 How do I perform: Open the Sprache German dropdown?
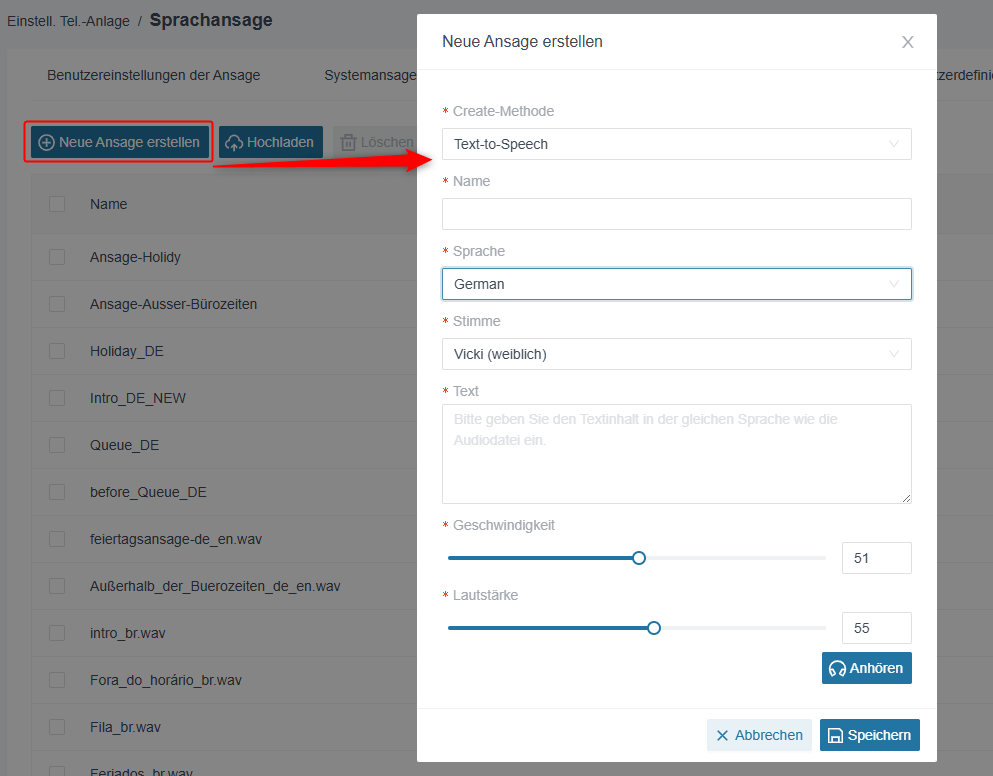(x=676, y=284)
